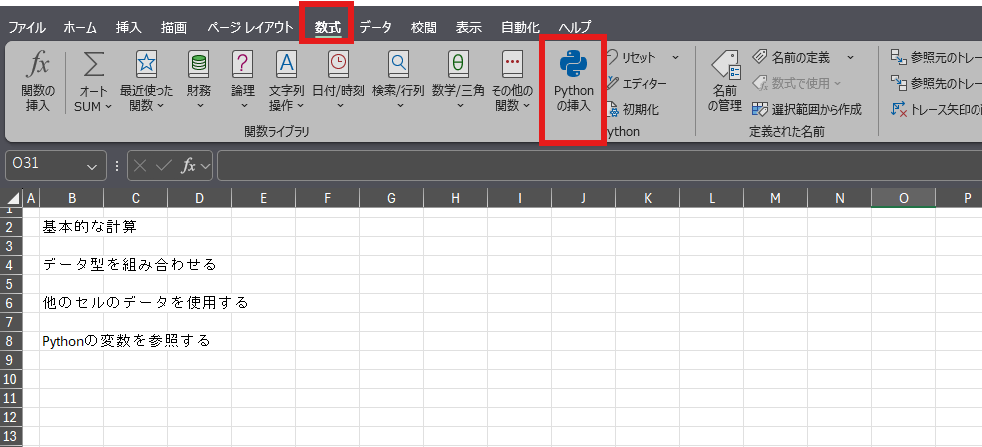982x447 pixels.
Task: Switch to the ヘルプ tab
Action: 574,27
